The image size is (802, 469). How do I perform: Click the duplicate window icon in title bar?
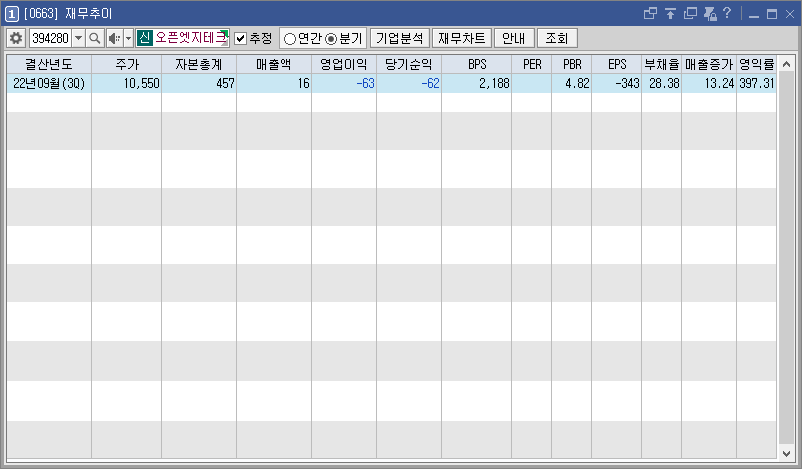click(x=690, y=14)
